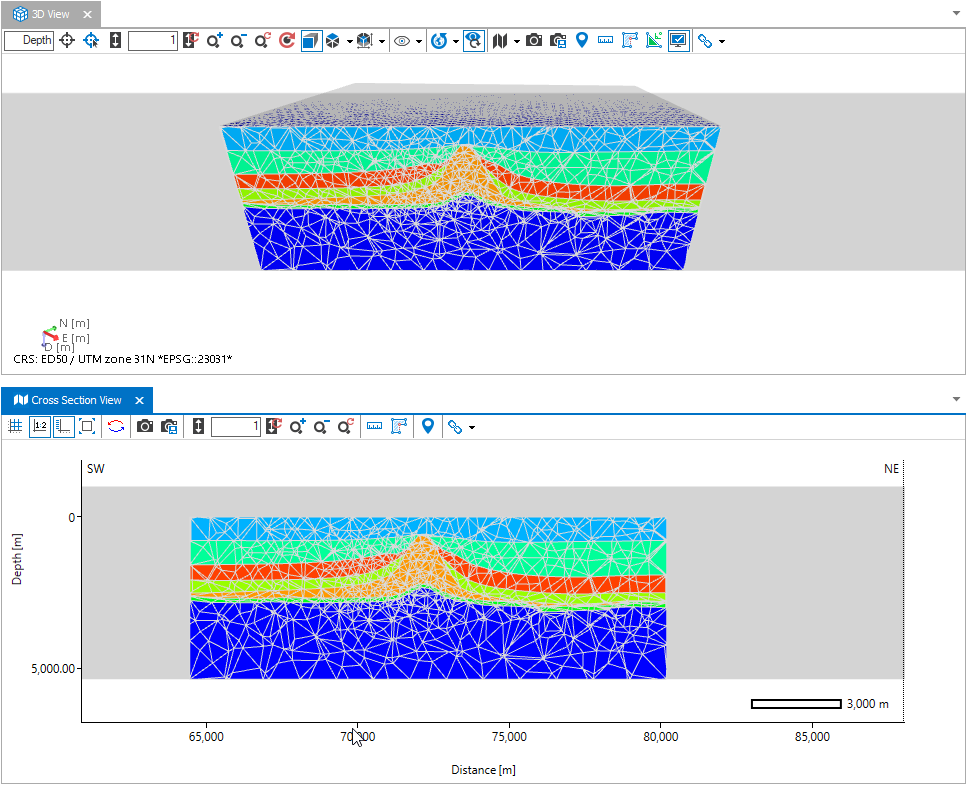967x785 pixels.
Task: Switch to the 3D View tab
Action: coord(43,14)
